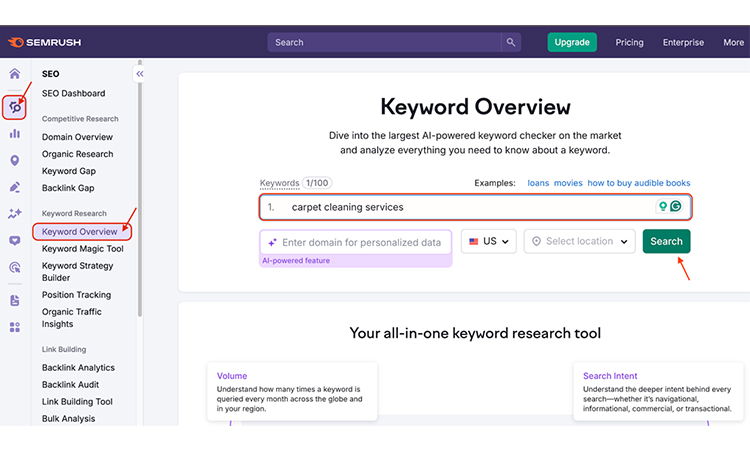Click the Semrush logo

tap(44, 42)
